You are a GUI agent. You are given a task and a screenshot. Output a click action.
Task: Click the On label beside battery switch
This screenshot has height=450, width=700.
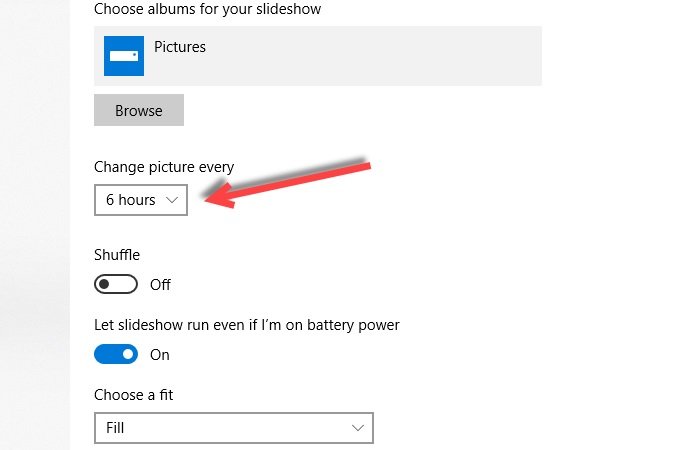[x=160, y=355]
